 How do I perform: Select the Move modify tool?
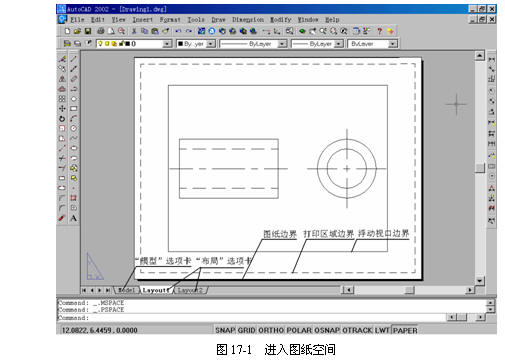pyautogui.click(x=62, y=109)
